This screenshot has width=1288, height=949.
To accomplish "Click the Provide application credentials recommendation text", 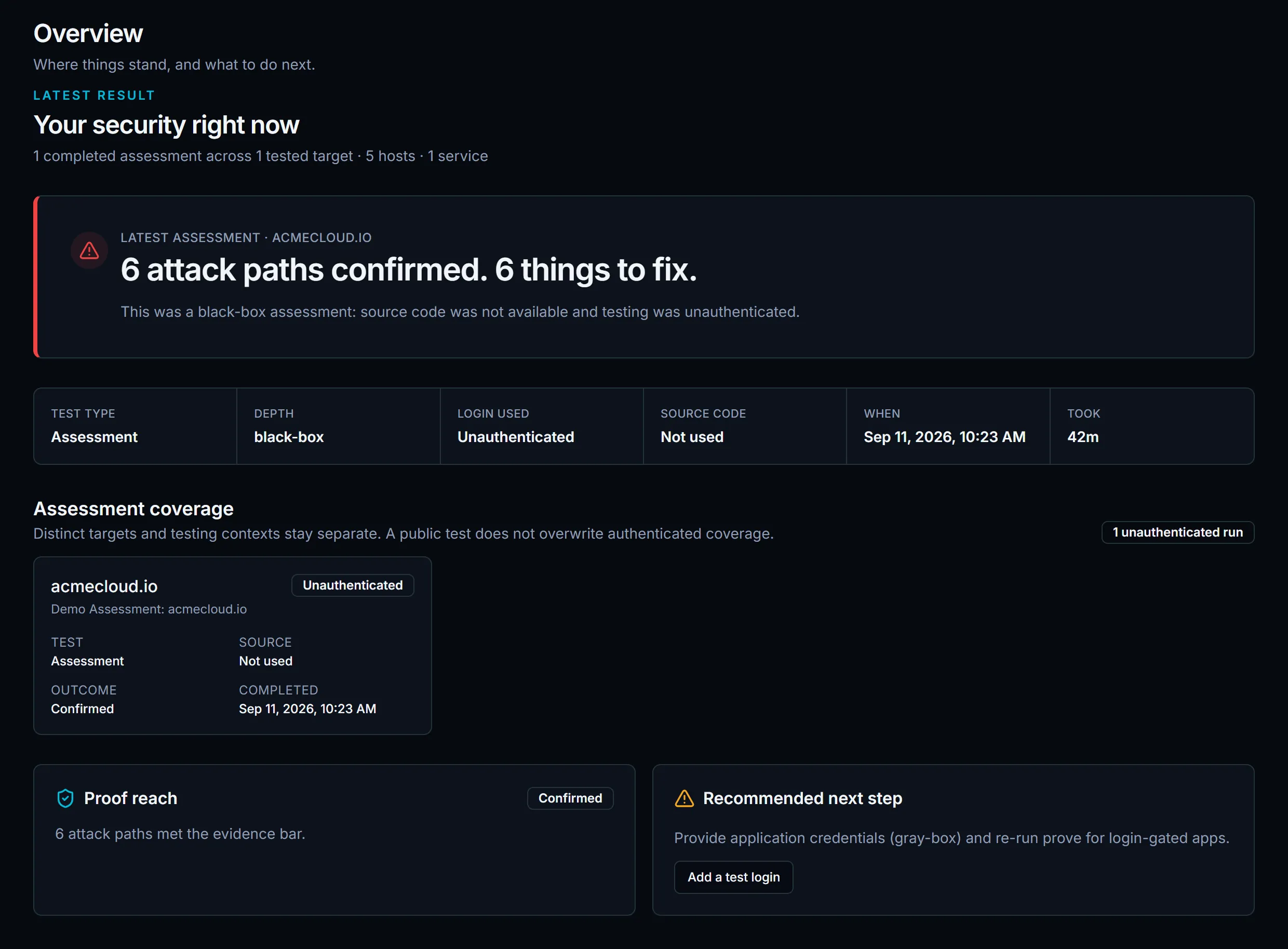I will coord(951,837).
